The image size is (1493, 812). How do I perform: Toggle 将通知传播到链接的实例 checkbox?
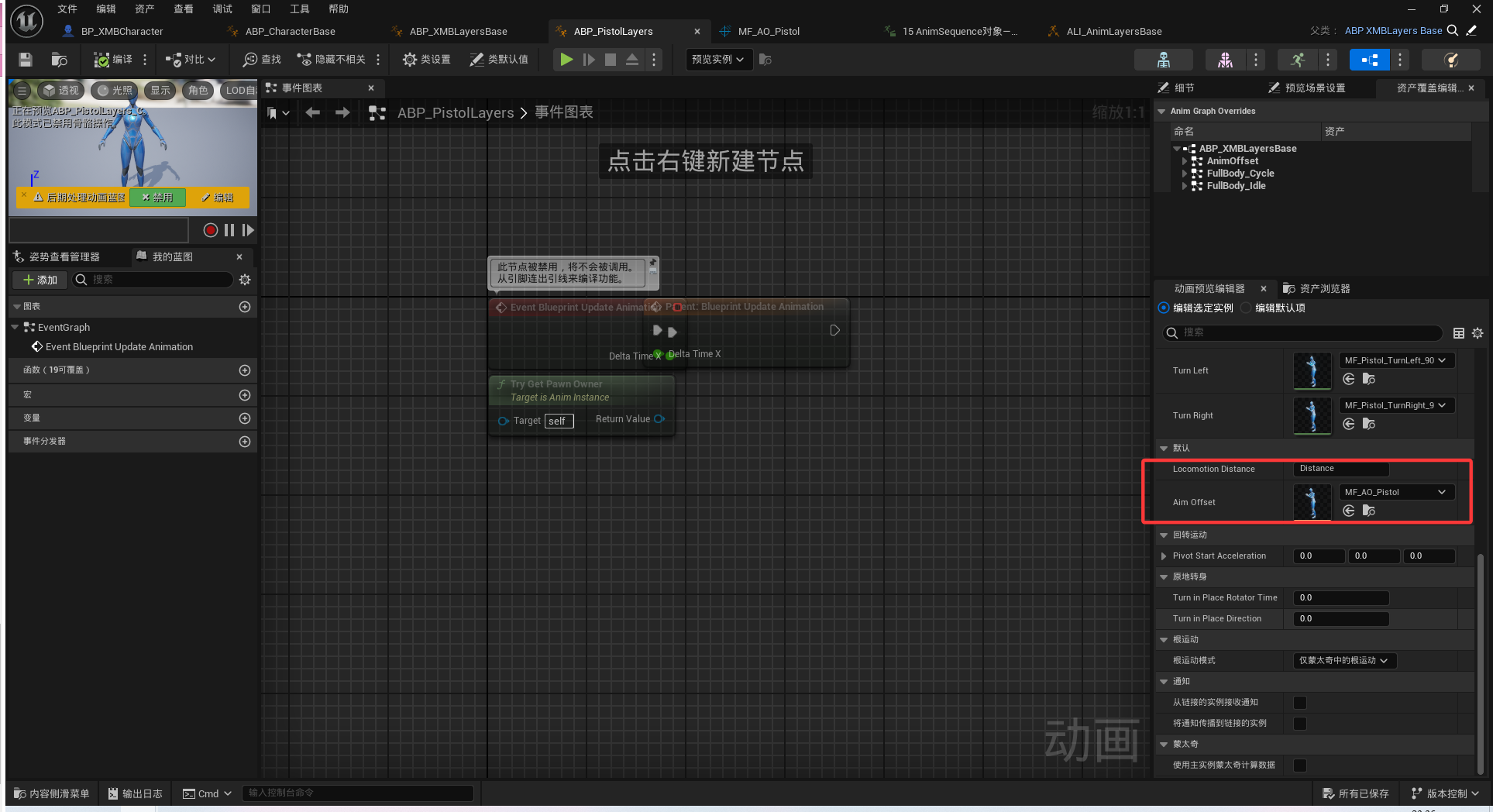(1300, 724)
